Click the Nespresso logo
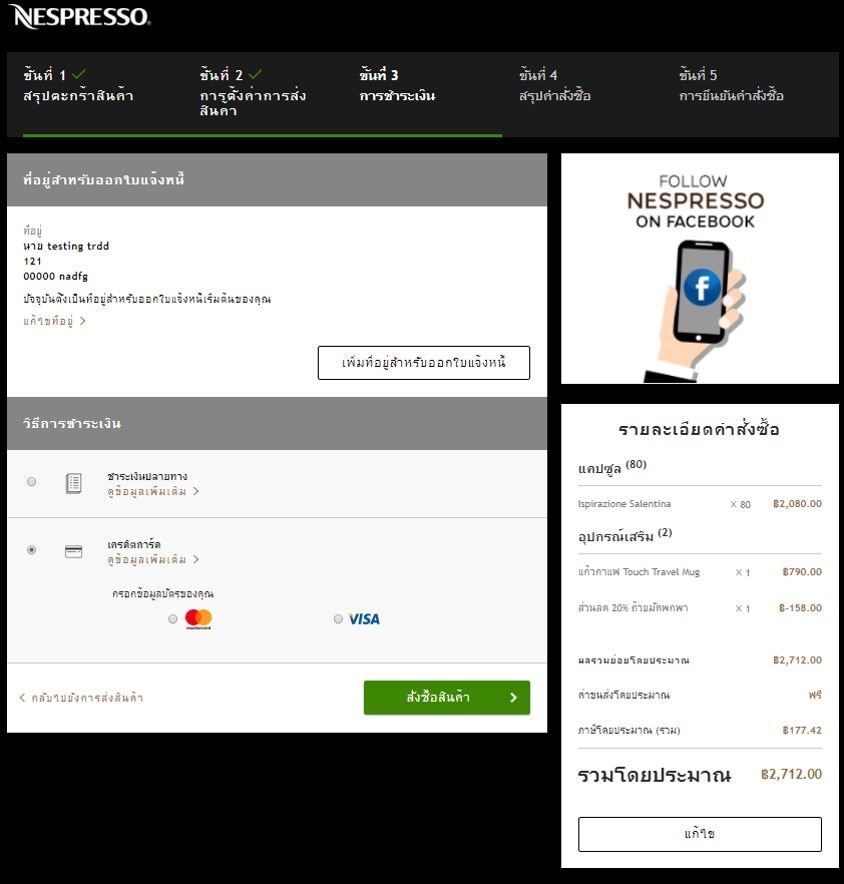The height and width of the screenshot is (884, 844). click(x=79, y=16)
